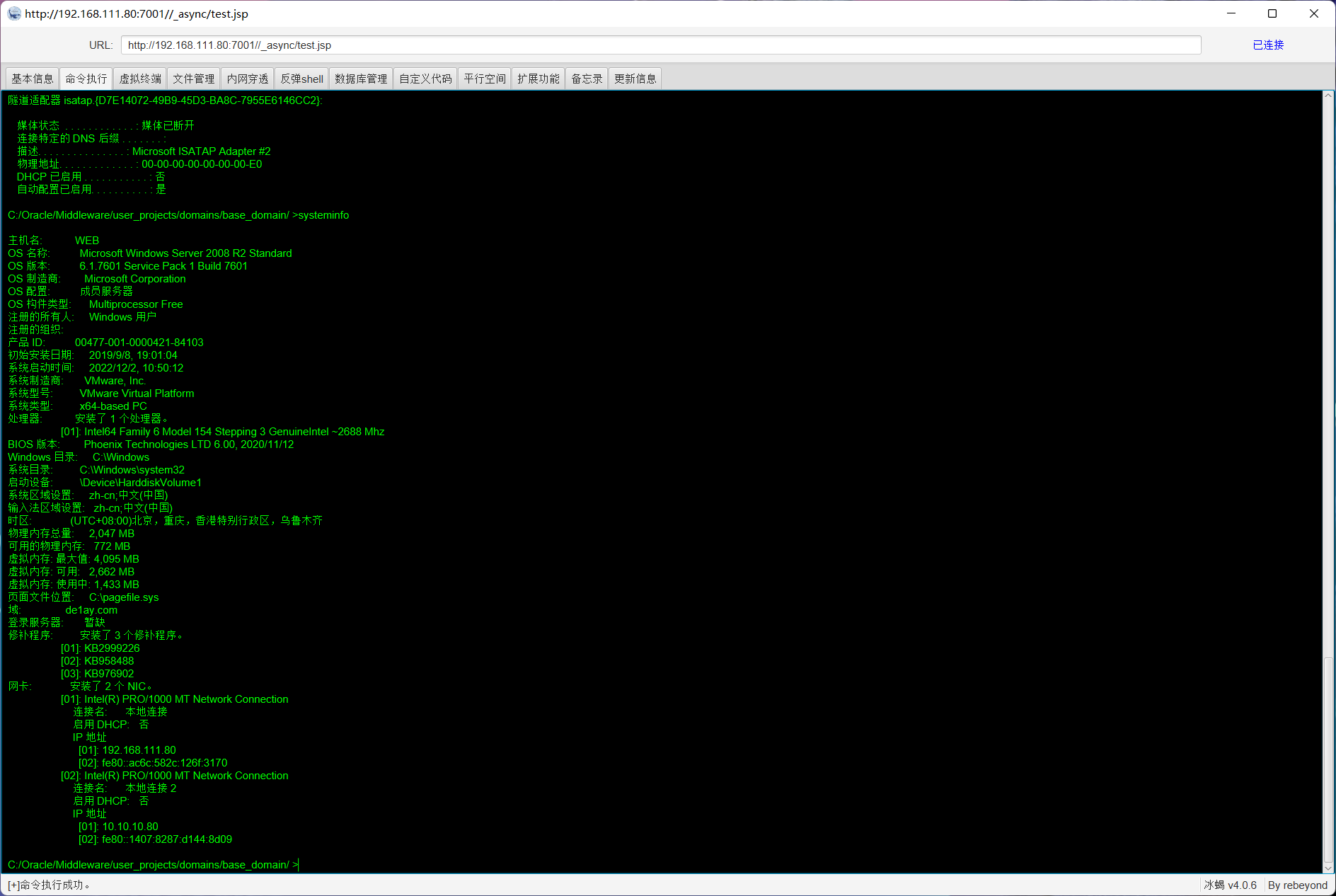Viewport: 1336px width, 896px height.
Task: Close the Behinder window
Action: (1314, 13)
